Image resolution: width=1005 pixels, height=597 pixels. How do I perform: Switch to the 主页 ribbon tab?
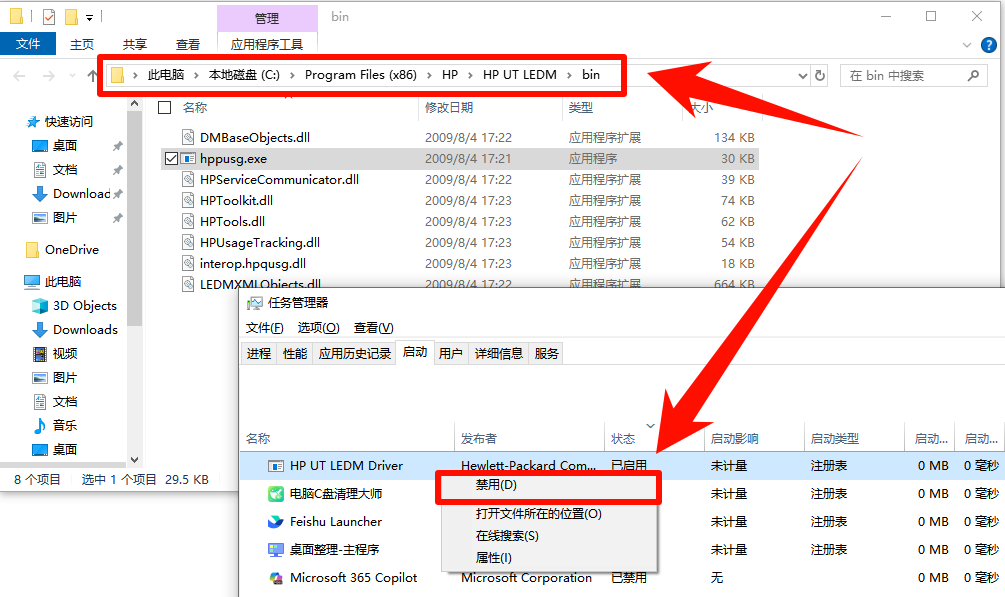click(82, 44)
